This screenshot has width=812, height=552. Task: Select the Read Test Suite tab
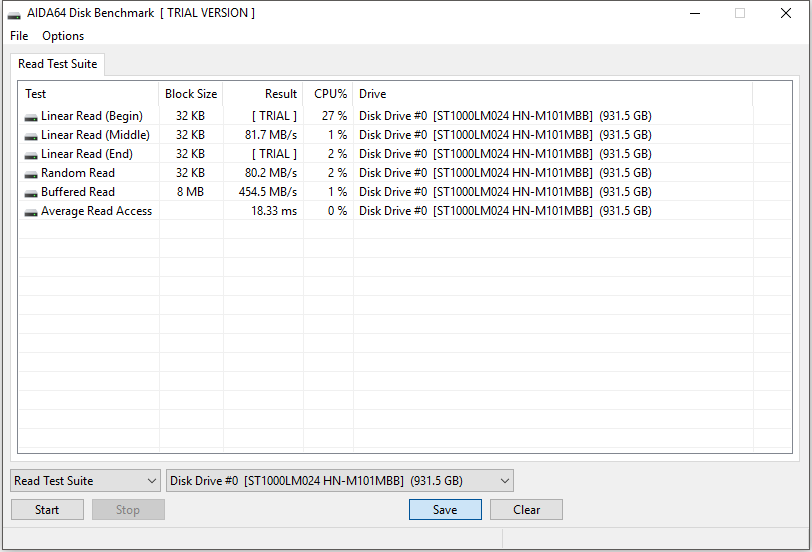[57, 64]
